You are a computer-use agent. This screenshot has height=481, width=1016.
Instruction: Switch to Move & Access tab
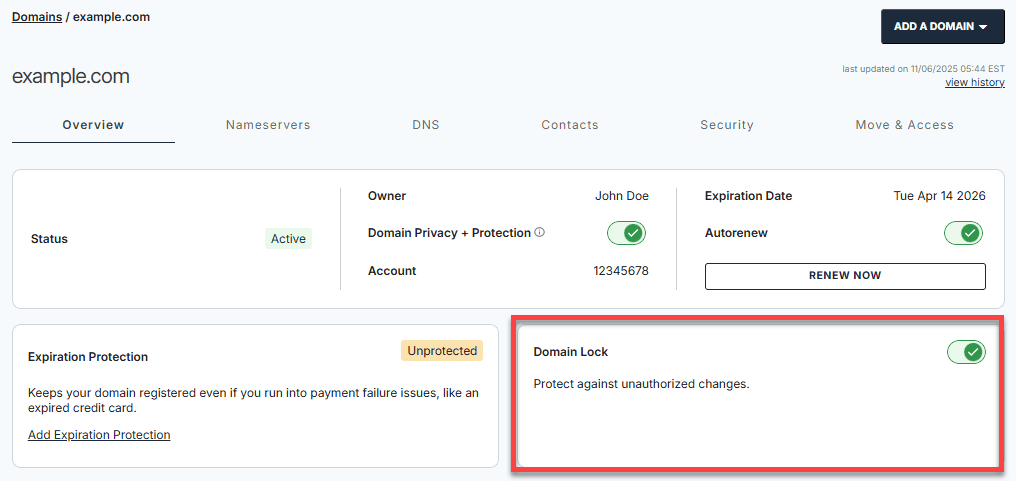(904, 125)
